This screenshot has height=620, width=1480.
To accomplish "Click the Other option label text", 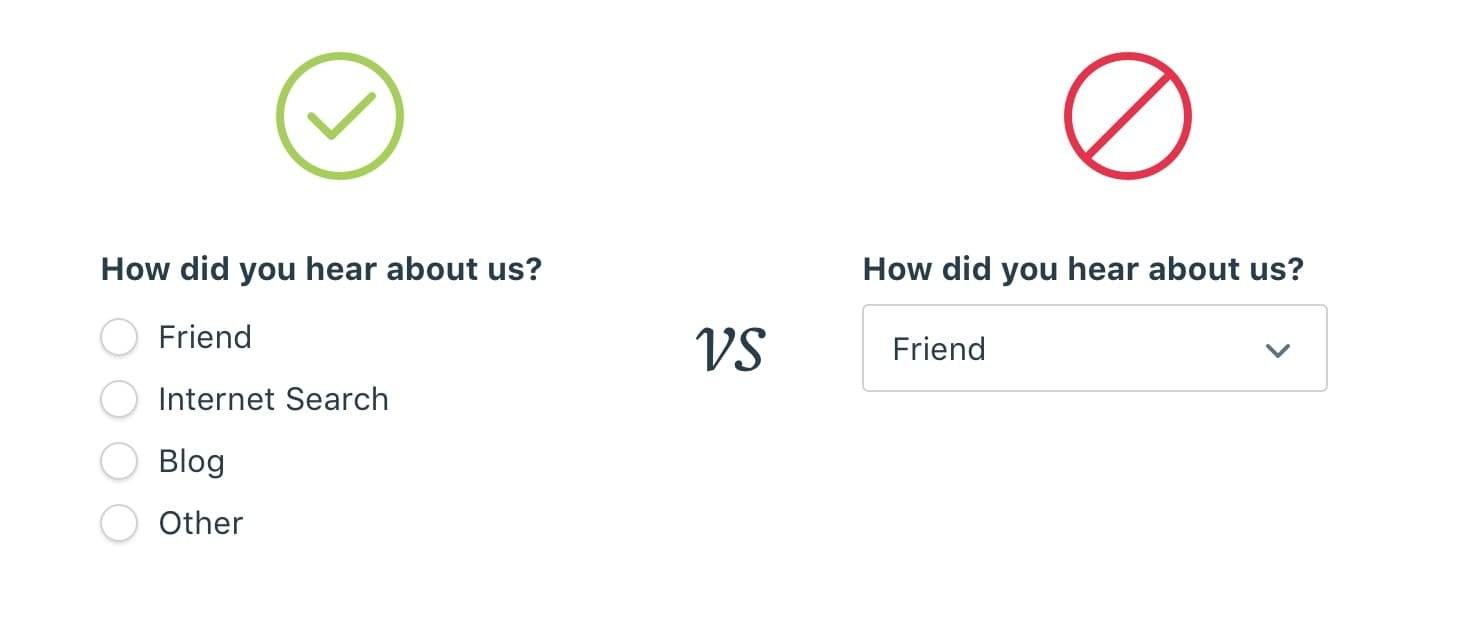I will point(201,523).
